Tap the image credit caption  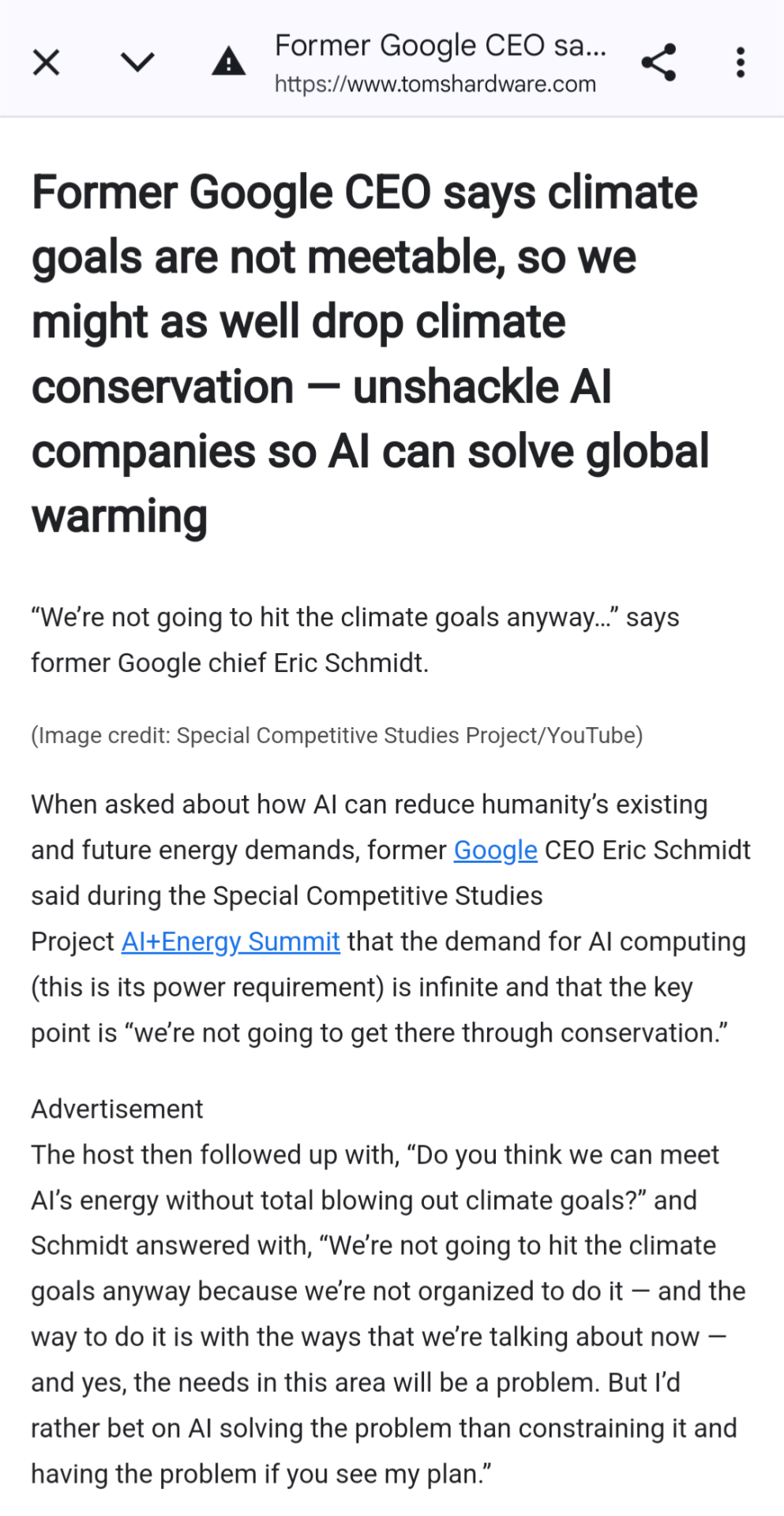tap(337, 735)
